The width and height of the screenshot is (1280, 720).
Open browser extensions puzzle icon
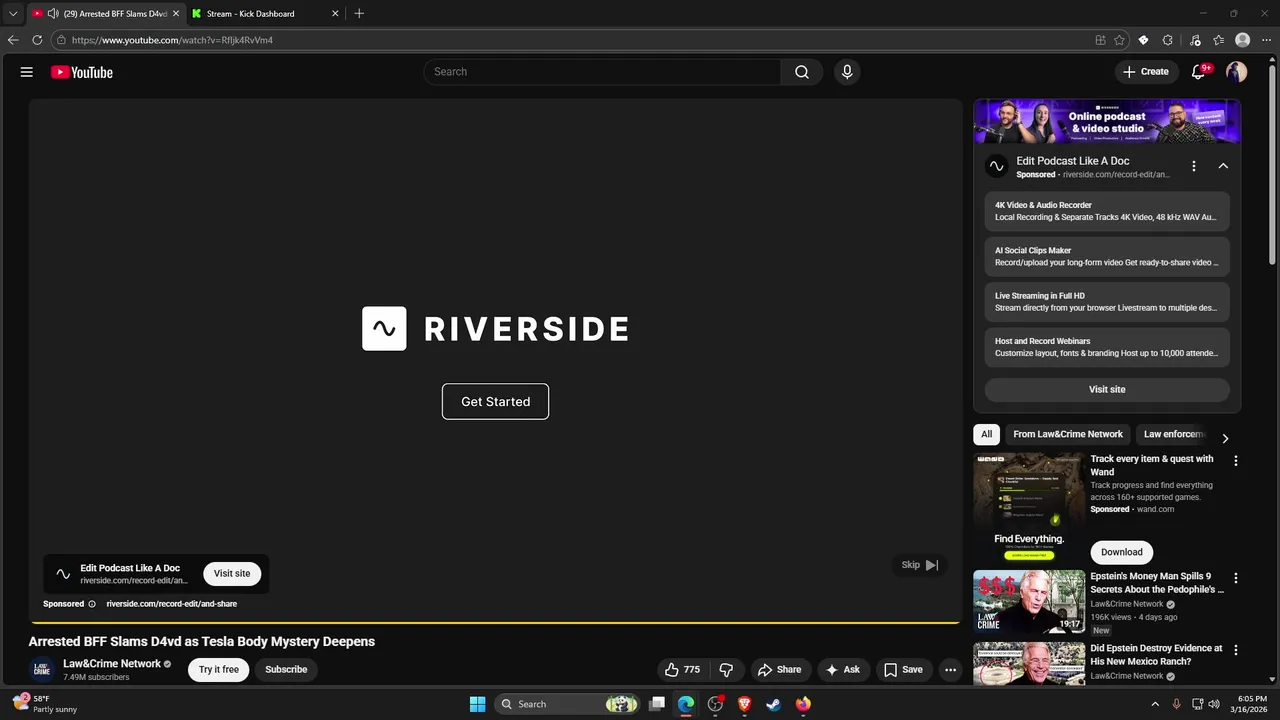(1168, 40)
